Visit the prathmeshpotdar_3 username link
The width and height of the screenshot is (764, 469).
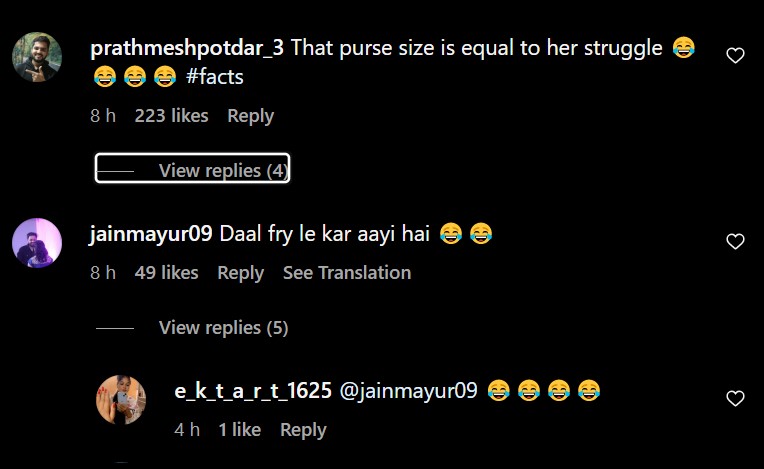coord(187,48)
